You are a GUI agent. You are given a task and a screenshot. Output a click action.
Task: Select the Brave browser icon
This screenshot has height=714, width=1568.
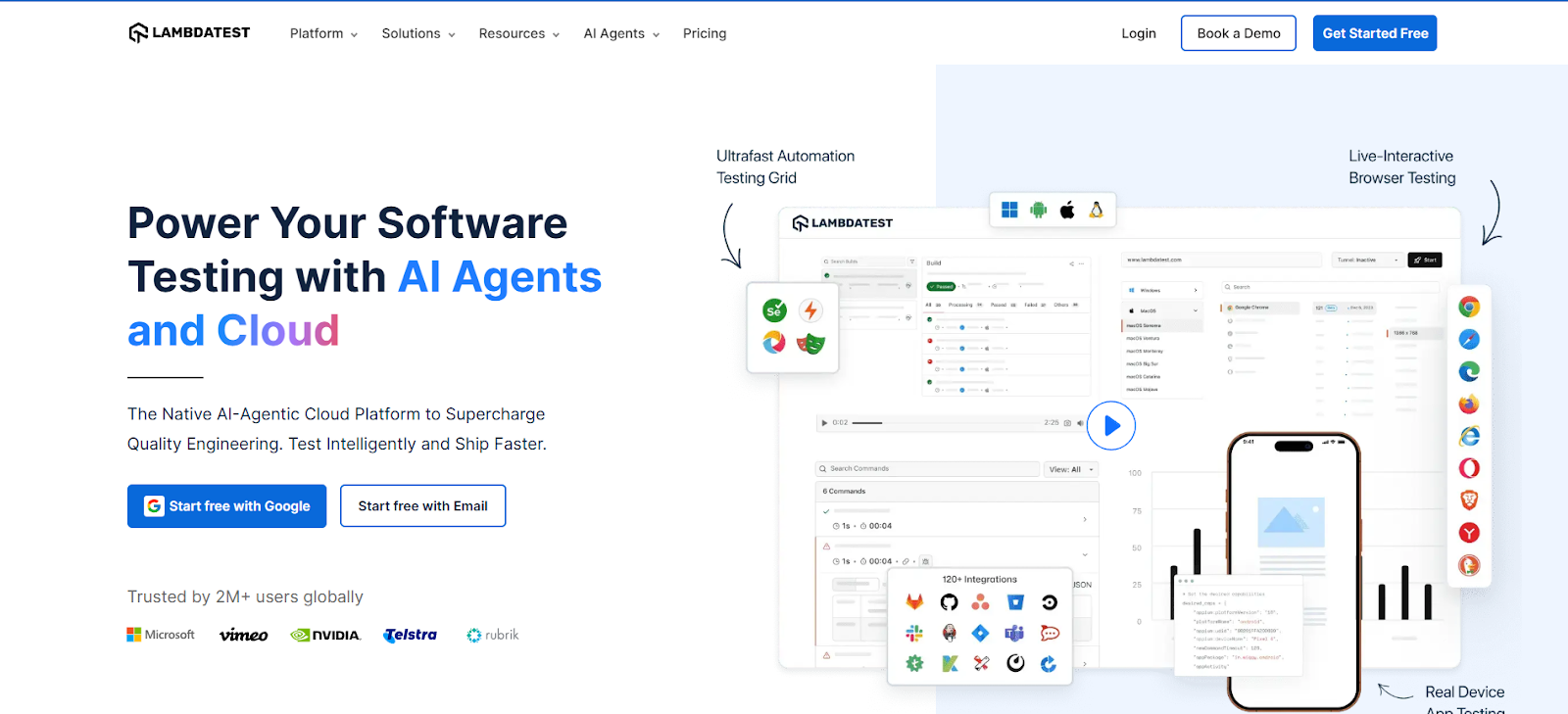coord(1469,500)
